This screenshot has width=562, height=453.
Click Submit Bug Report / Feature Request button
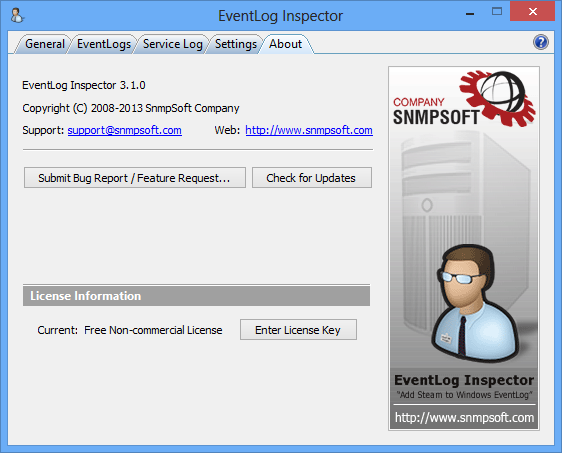pyautogui.click(x=135, y=178)
